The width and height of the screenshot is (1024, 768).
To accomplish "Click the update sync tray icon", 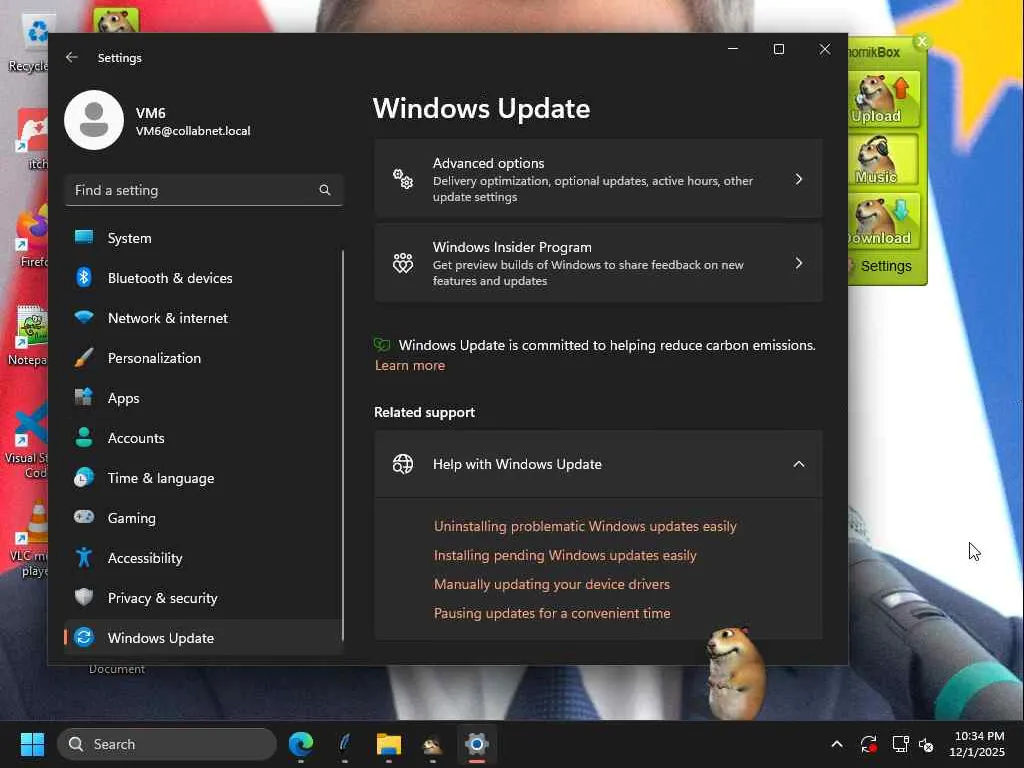I will point(869,744).
